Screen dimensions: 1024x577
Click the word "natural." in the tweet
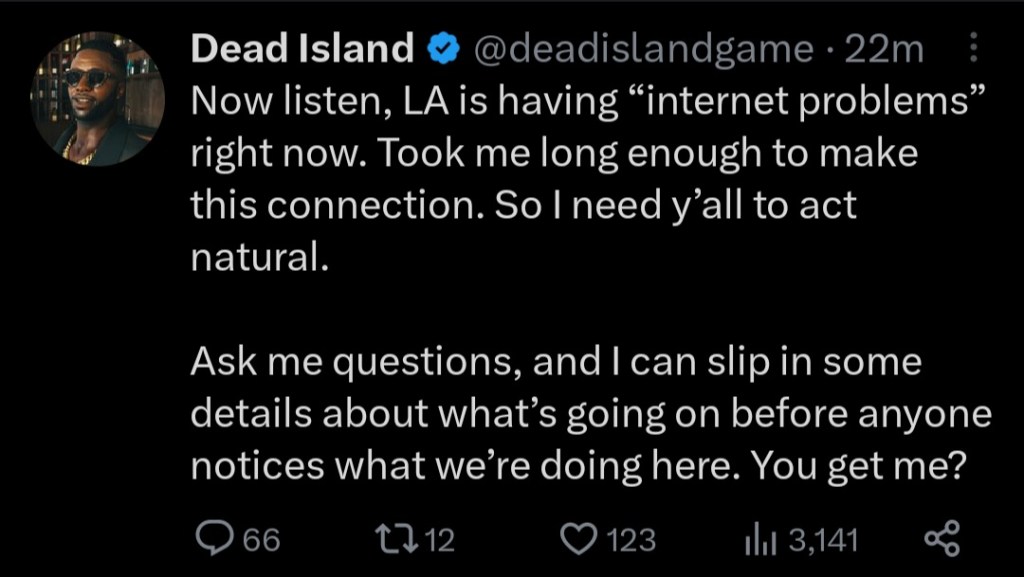[x=258, y=259]
